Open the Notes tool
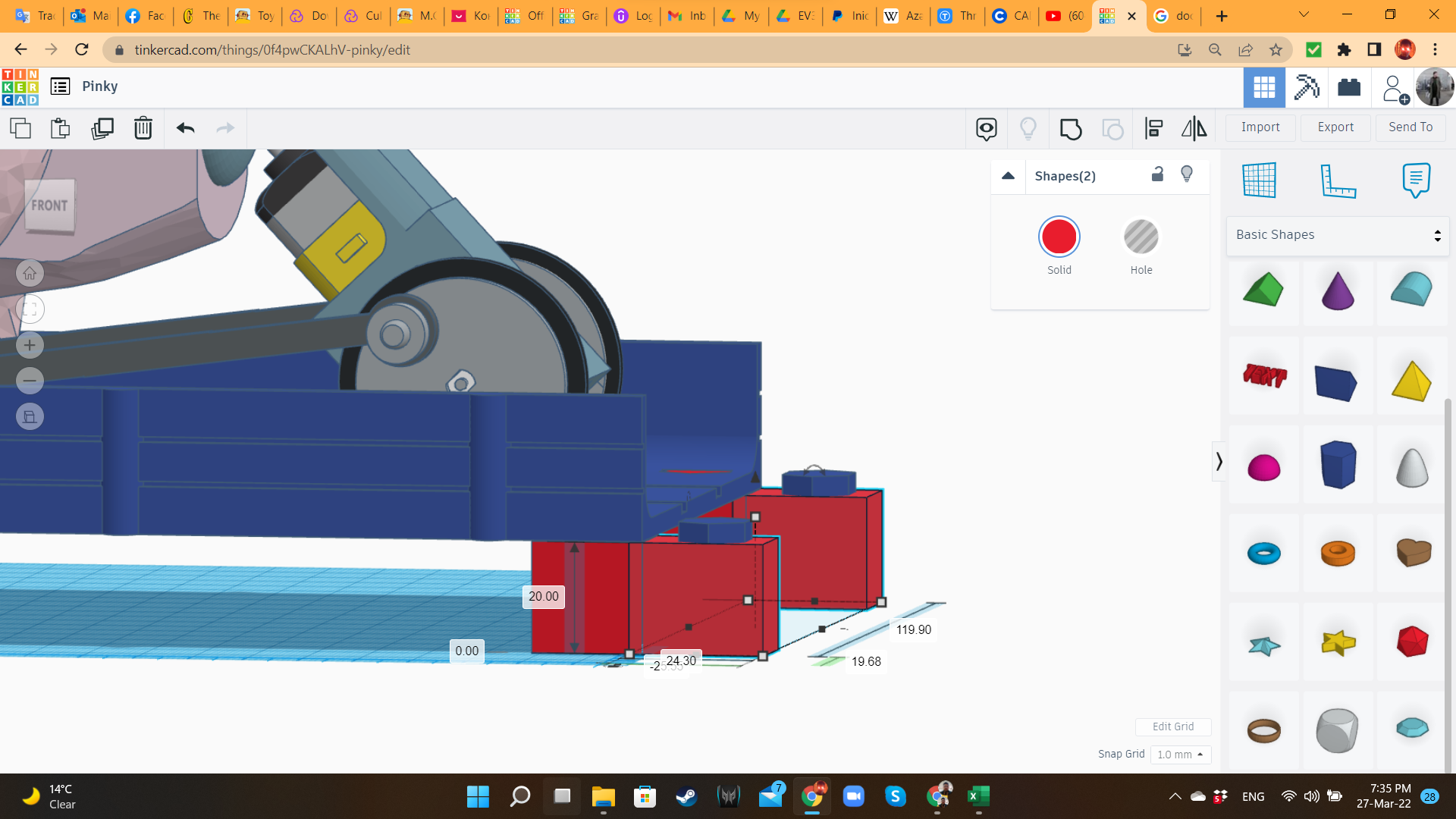 (1415, 180)
